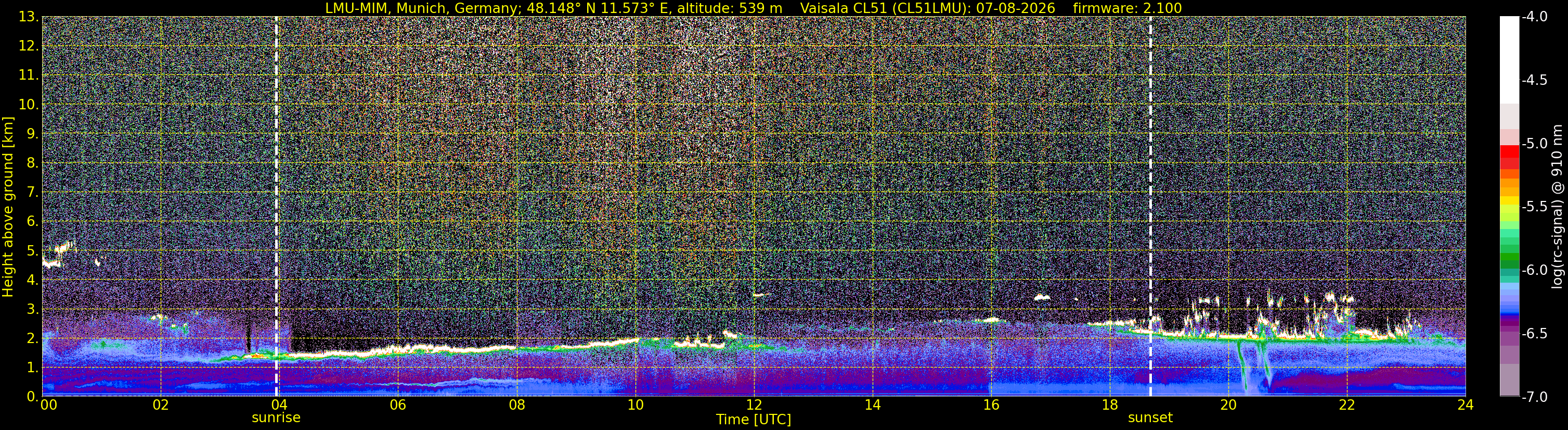The width and height of the screenshot is (1568, 430).
Task: Click the 'sunset' label below the time axis
Action: point(1150,418)
